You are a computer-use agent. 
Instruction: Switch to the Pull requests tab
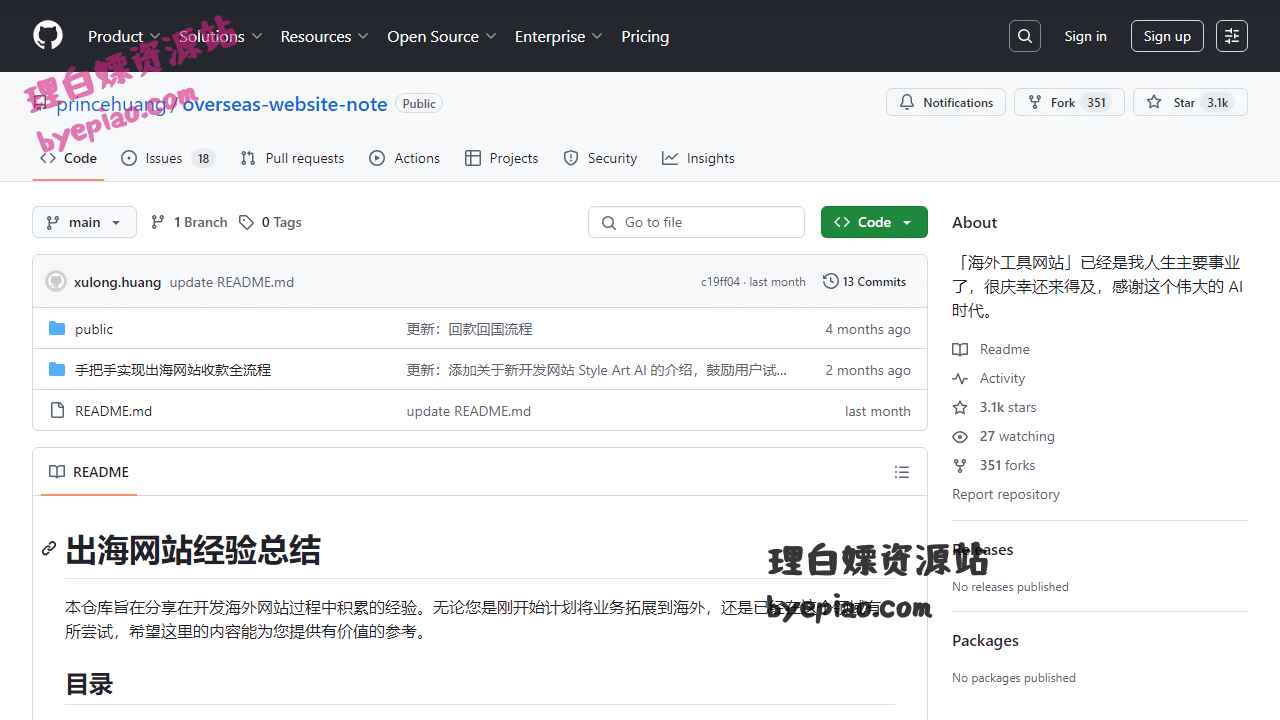tap(292, 158)
